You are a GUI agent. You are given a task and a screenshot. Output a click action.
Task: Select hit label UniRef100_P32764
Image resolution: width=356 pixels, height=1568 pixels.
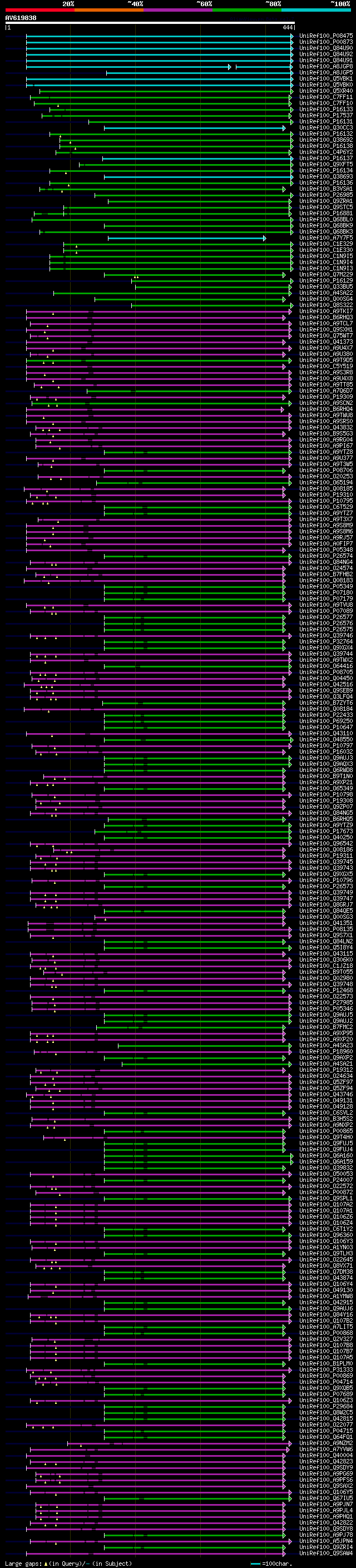pos(325,641)
